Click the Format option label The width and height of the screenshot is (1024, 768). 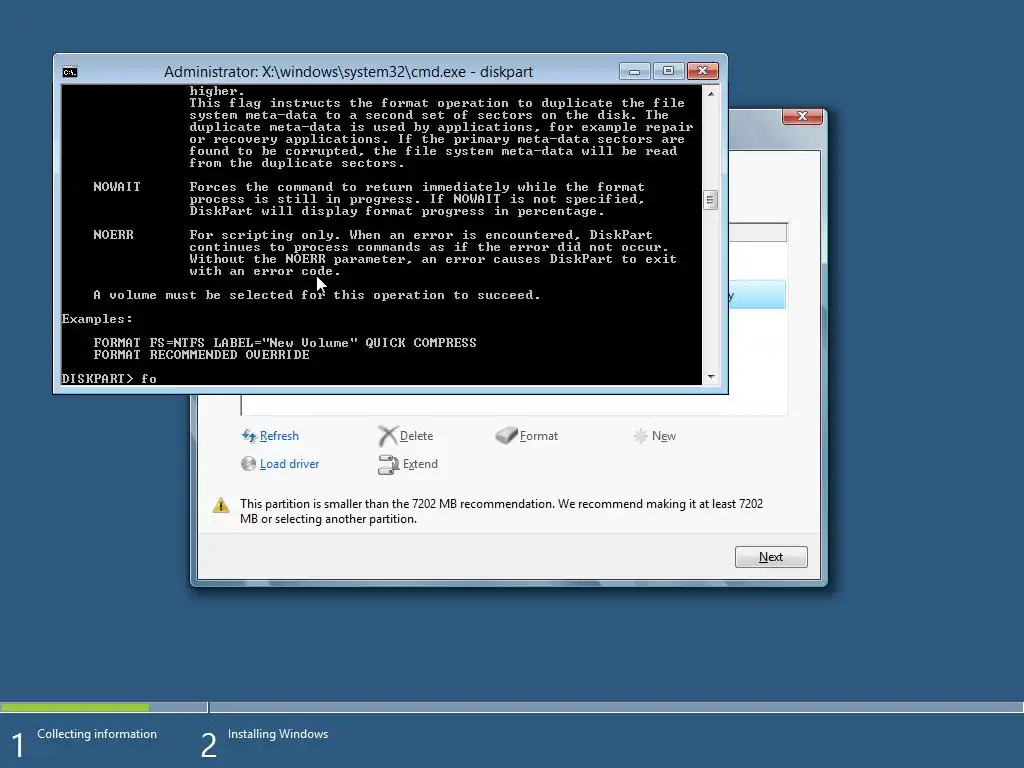pos(539,436)
